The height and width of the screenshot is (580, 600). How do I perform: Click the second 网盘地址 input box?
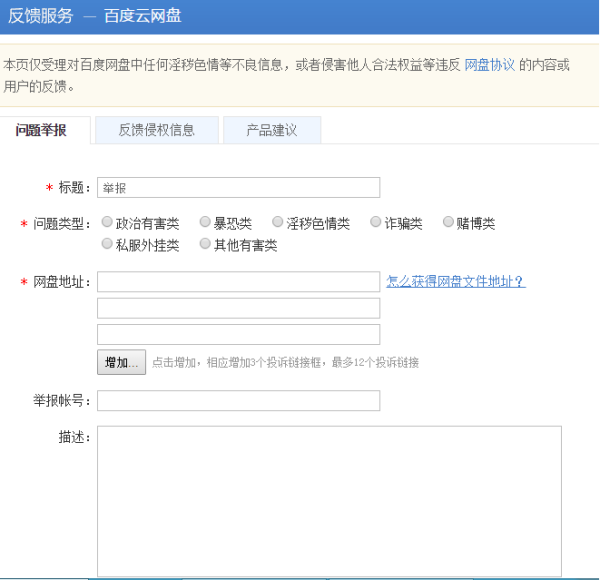point(238,308)
